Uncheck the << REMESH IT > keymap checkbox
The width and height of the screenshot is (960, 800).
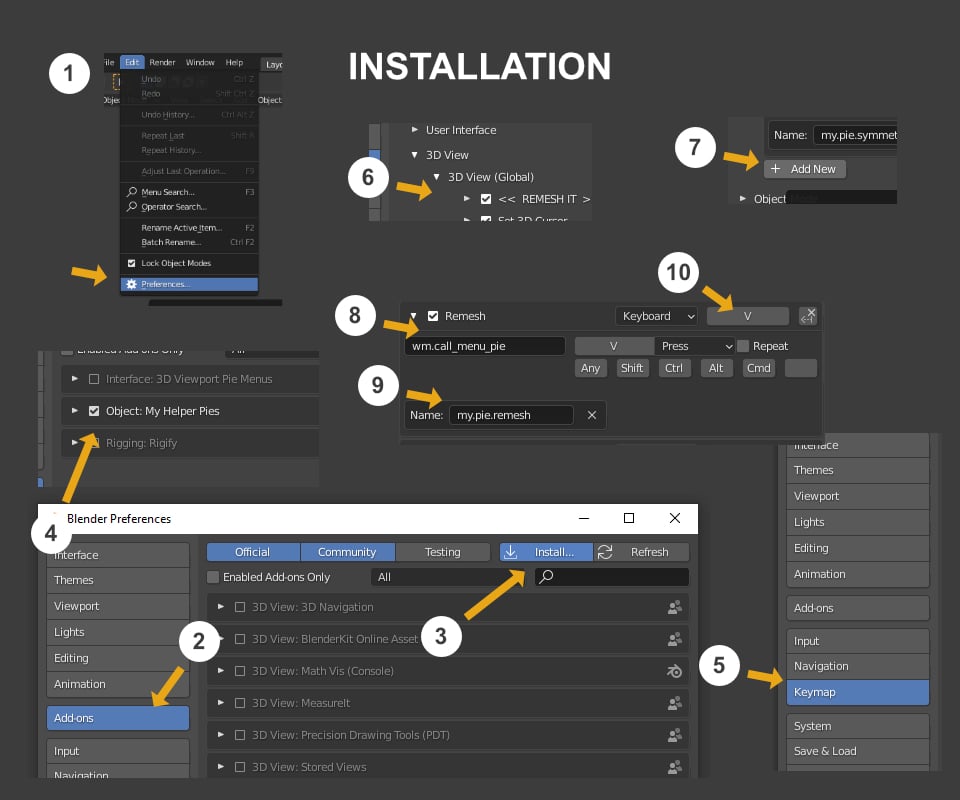pos(486,199)
